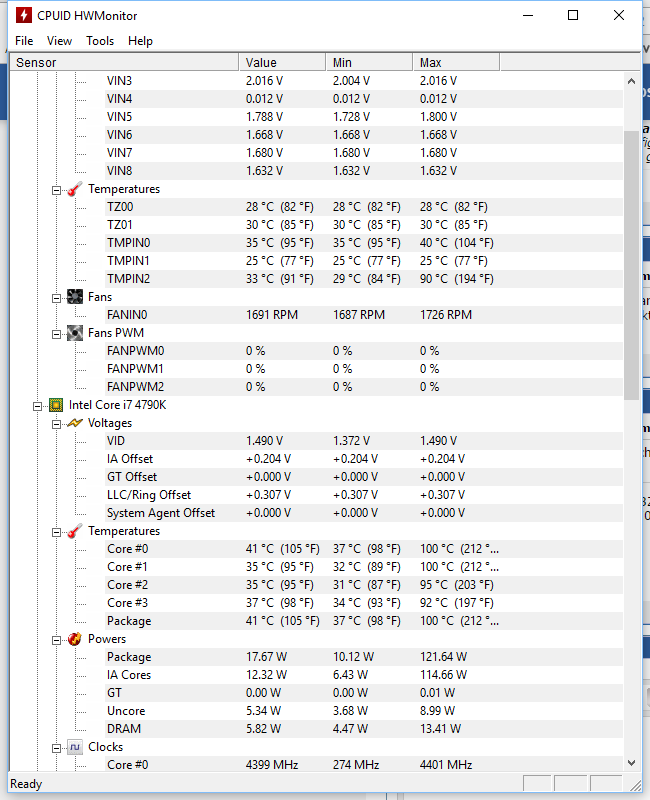This screenshot has height=800, width=650.
Task: Click the 121.64 W max Package power value
Action: click(443, 657)
